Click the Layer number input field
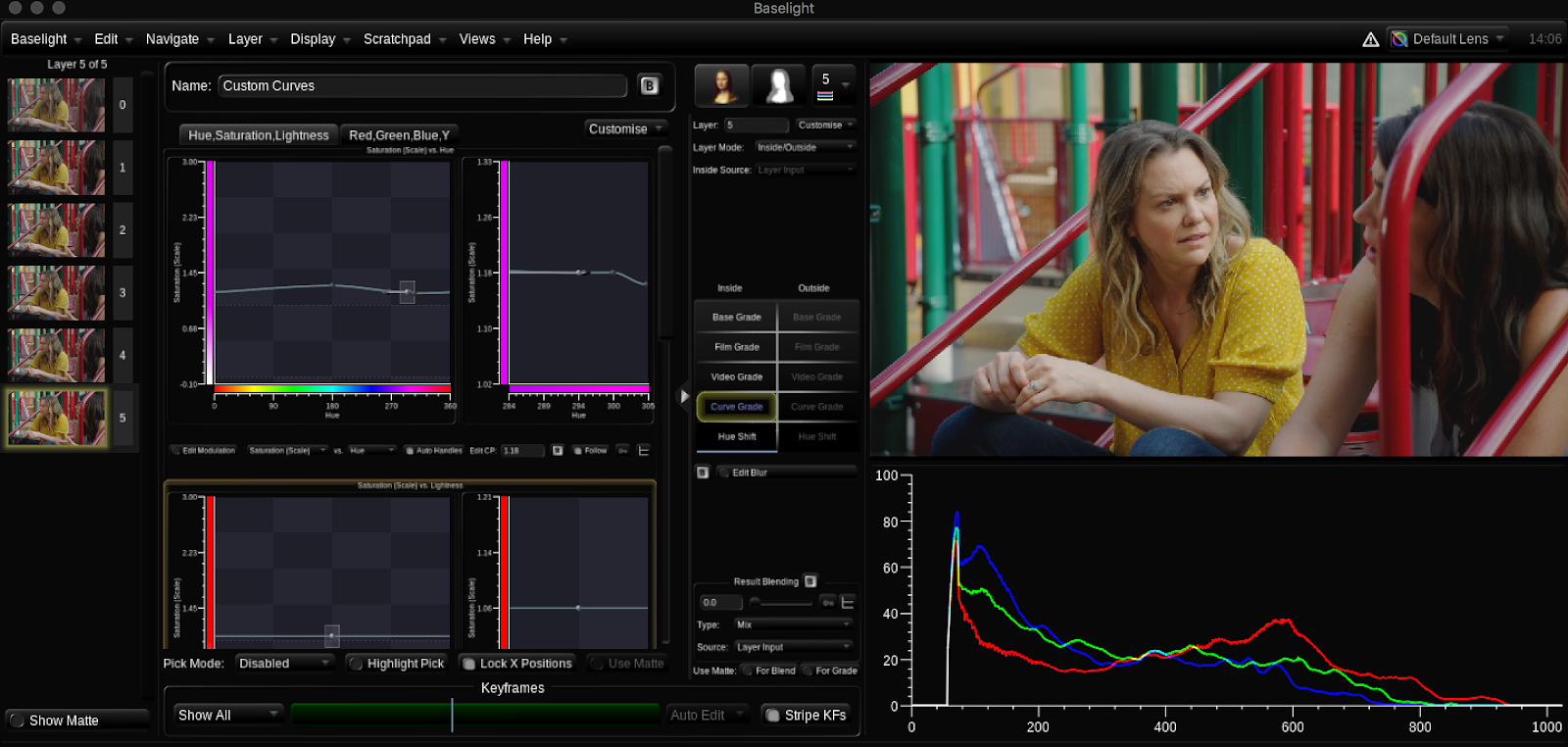The image size is (1568, 747). [757, 125]
